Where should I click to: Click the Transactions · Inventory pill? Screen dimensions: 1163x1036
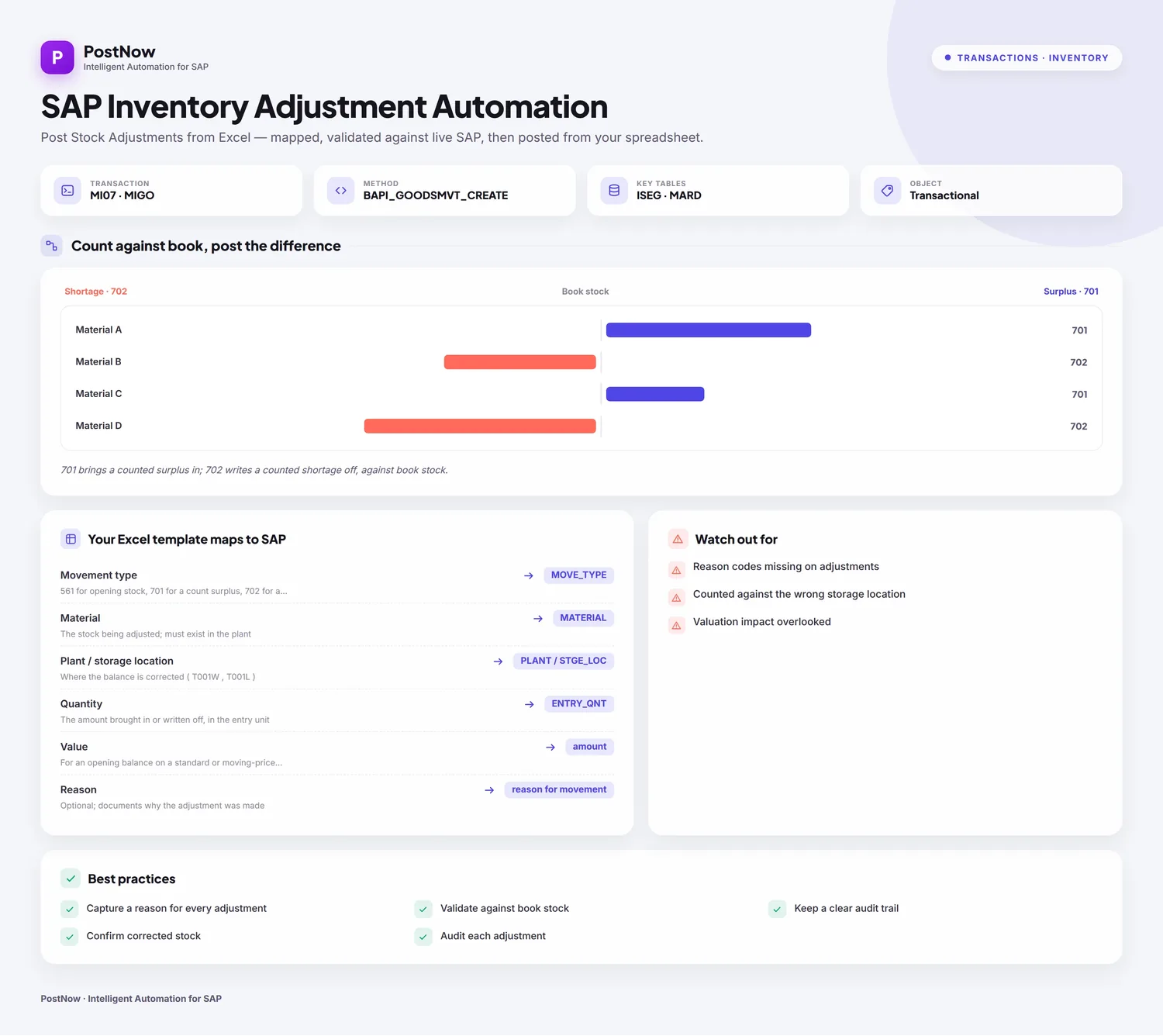pyautogui.click(x=1027, y=58)
